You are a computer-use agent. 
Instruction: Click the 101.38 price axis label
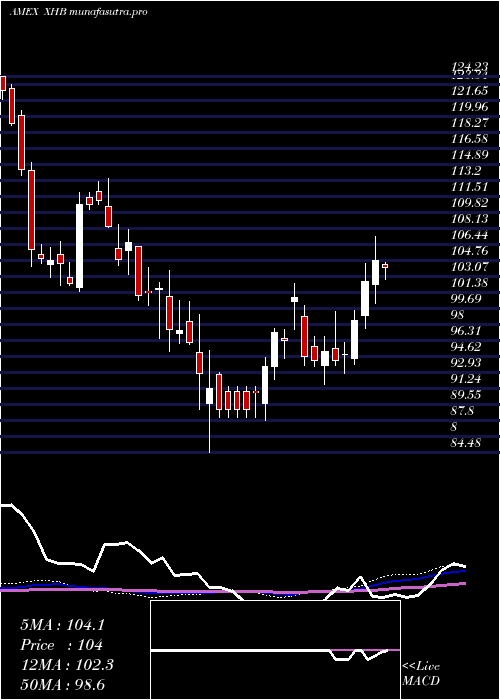point(470,283)
